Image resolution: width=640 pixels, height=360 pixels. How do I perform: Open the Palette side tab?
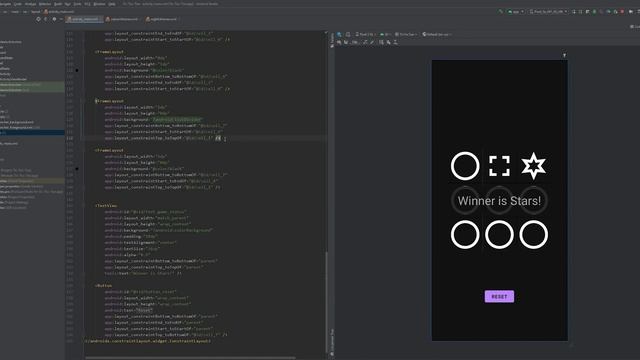[x=332, y=40]
